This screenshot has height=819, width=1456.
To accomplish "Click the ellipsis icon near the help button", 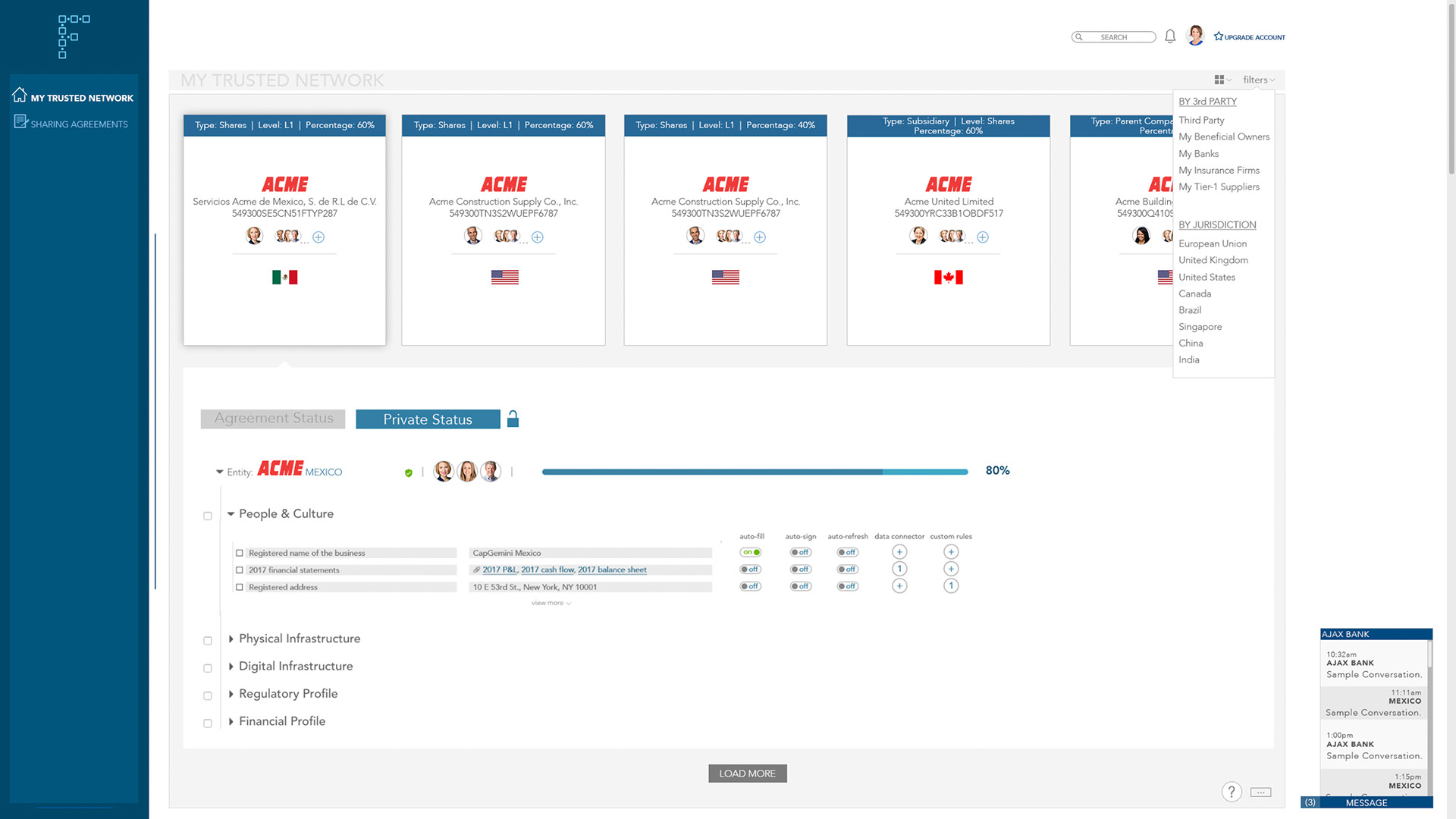I will (x=1260, y=792).
